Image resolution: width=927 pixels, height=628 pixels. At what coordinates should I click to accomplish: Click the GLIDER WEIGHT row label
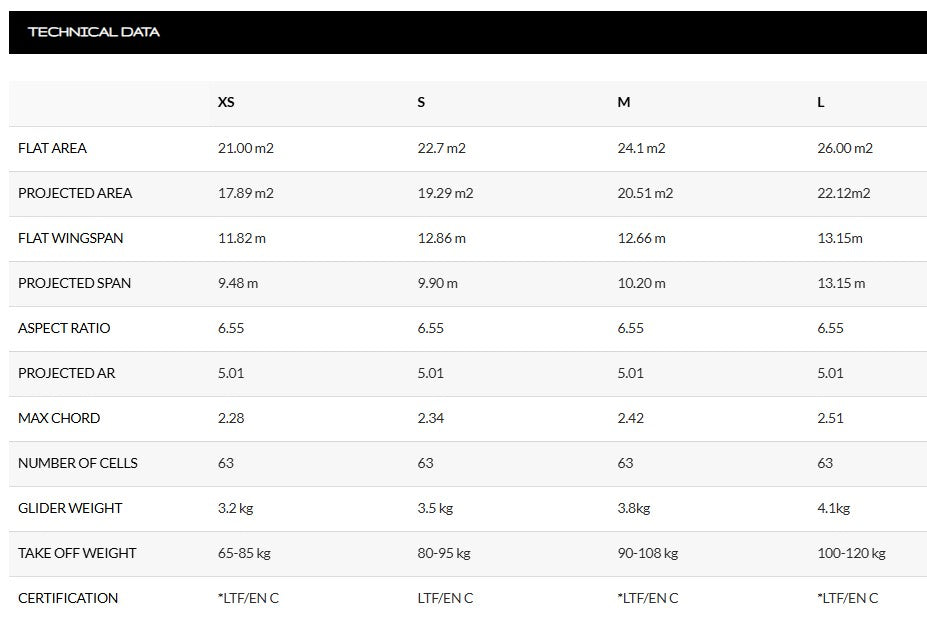pyautogui.click(x=70, y=508)
